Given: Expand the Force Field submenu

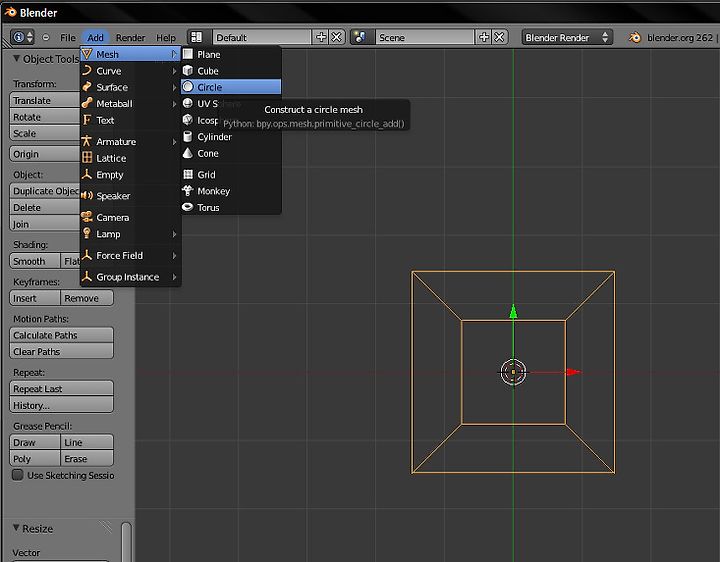Looking at the screenshot, I should click(174, 255).
